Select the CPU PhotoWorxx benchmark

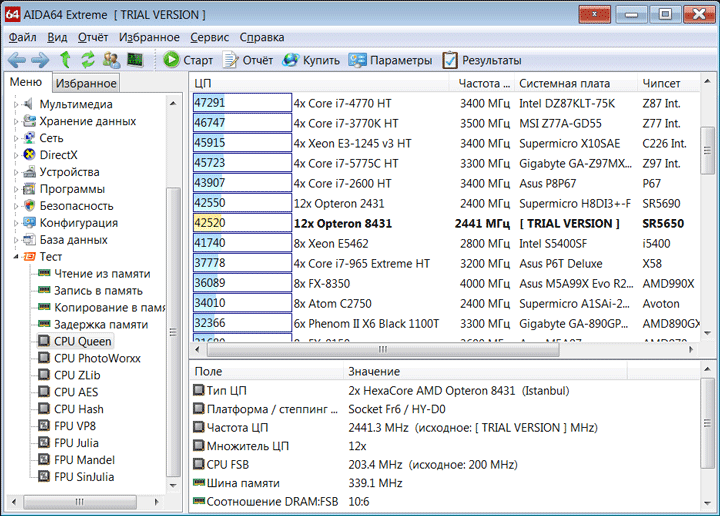coord(97,358)
